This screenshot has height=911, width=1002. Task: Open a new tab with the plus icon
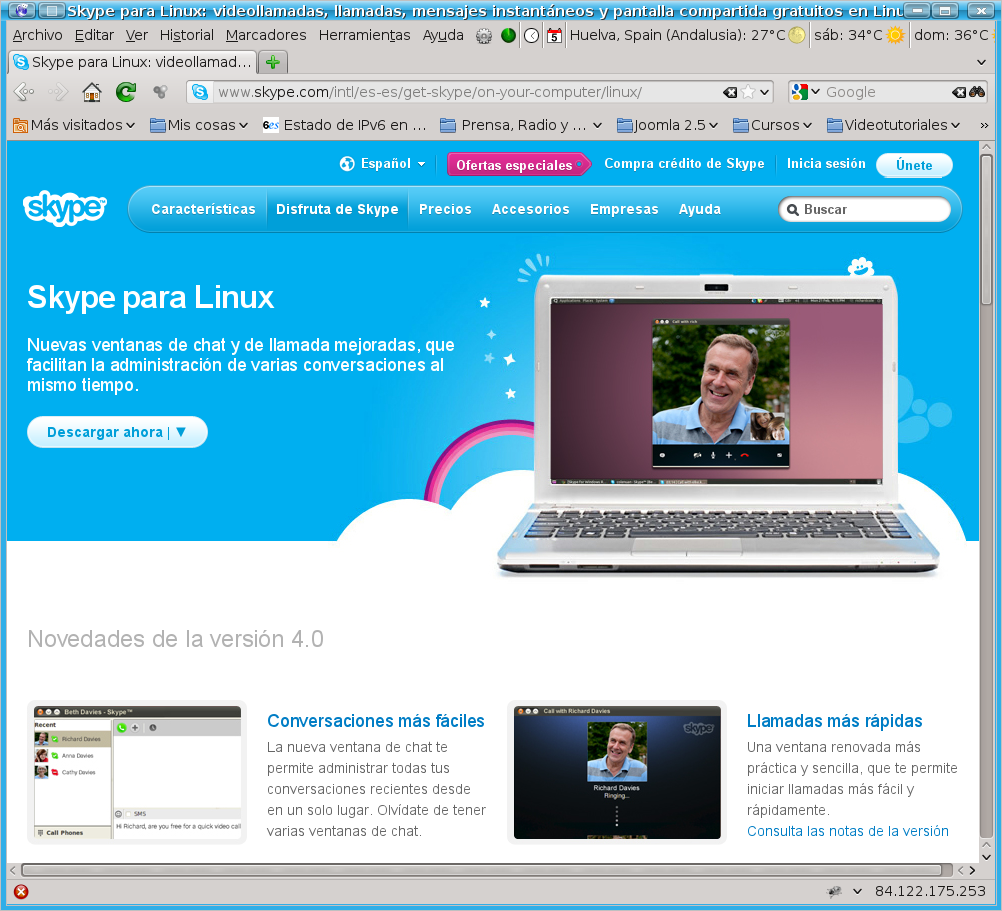[273, 62]
